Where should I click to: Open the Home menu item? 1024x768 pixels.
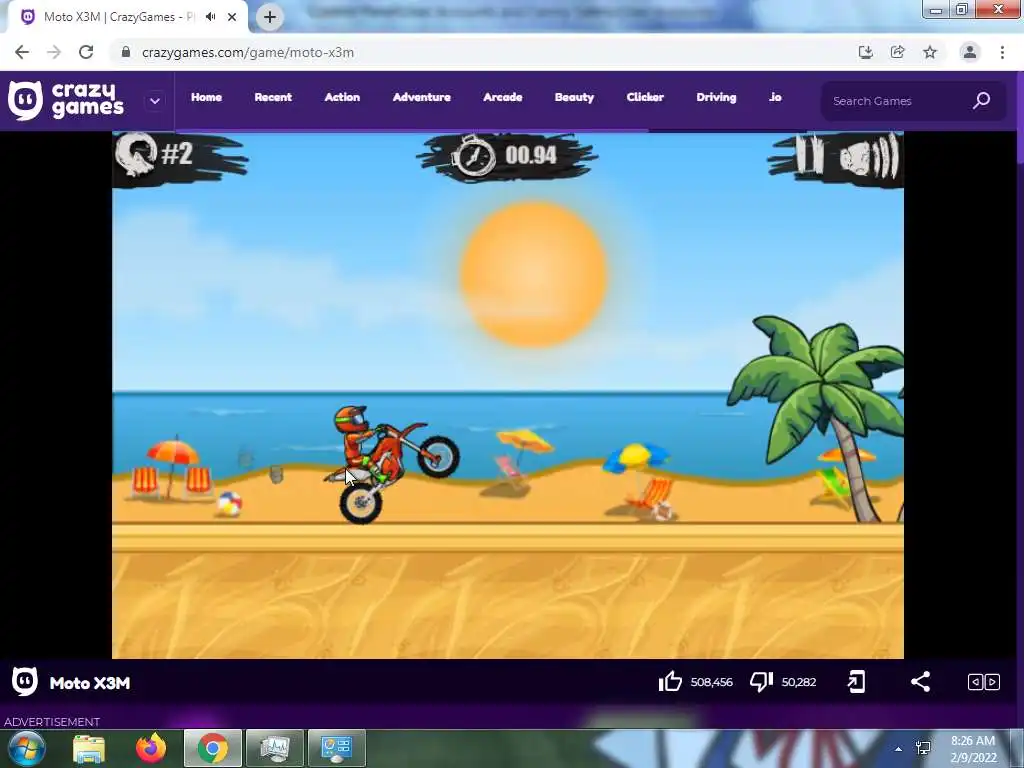tap(206, 97)
